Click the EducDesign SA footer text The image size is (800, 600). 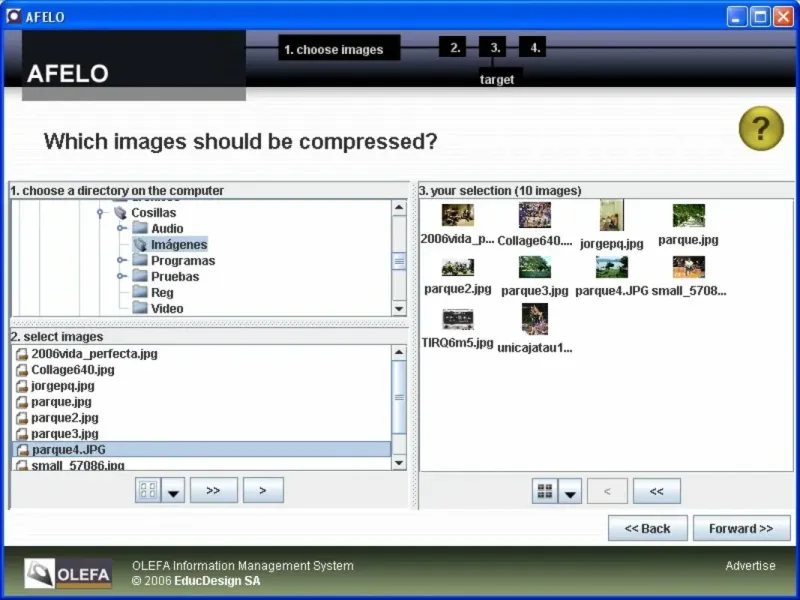[x=217, y=581]
